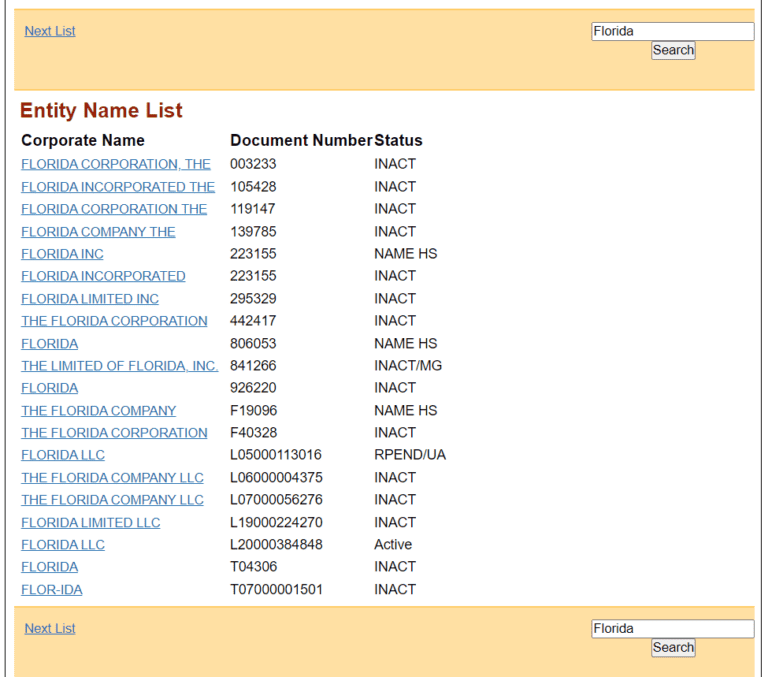This screenshot has width=768, height=677.
Task: Open THE FLORIDA COMPANY entity F19096
Action: pyautogui.click(x=98, y=411)
